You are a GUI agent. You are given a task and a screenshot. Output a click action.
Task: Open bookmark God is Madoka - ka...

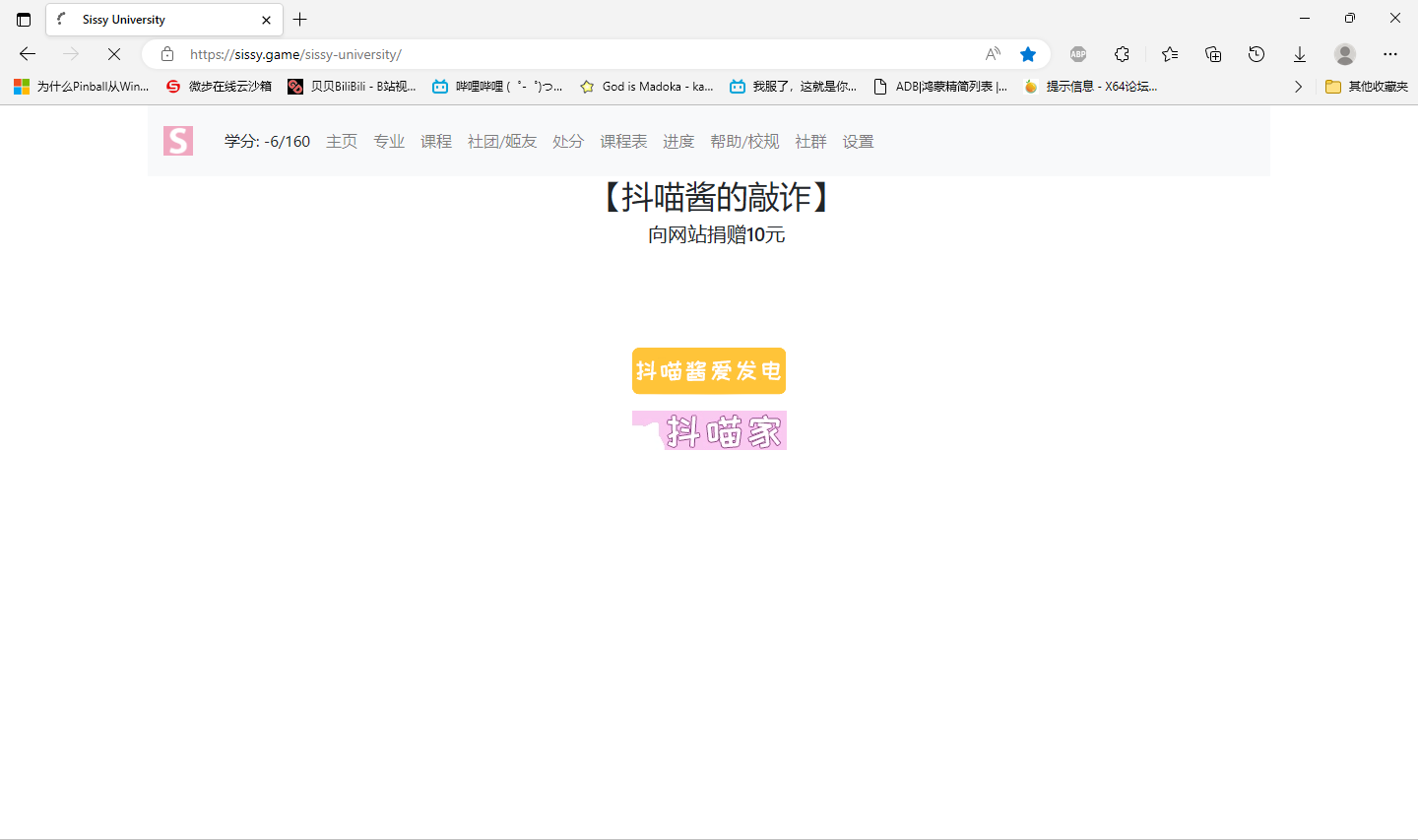647,87
